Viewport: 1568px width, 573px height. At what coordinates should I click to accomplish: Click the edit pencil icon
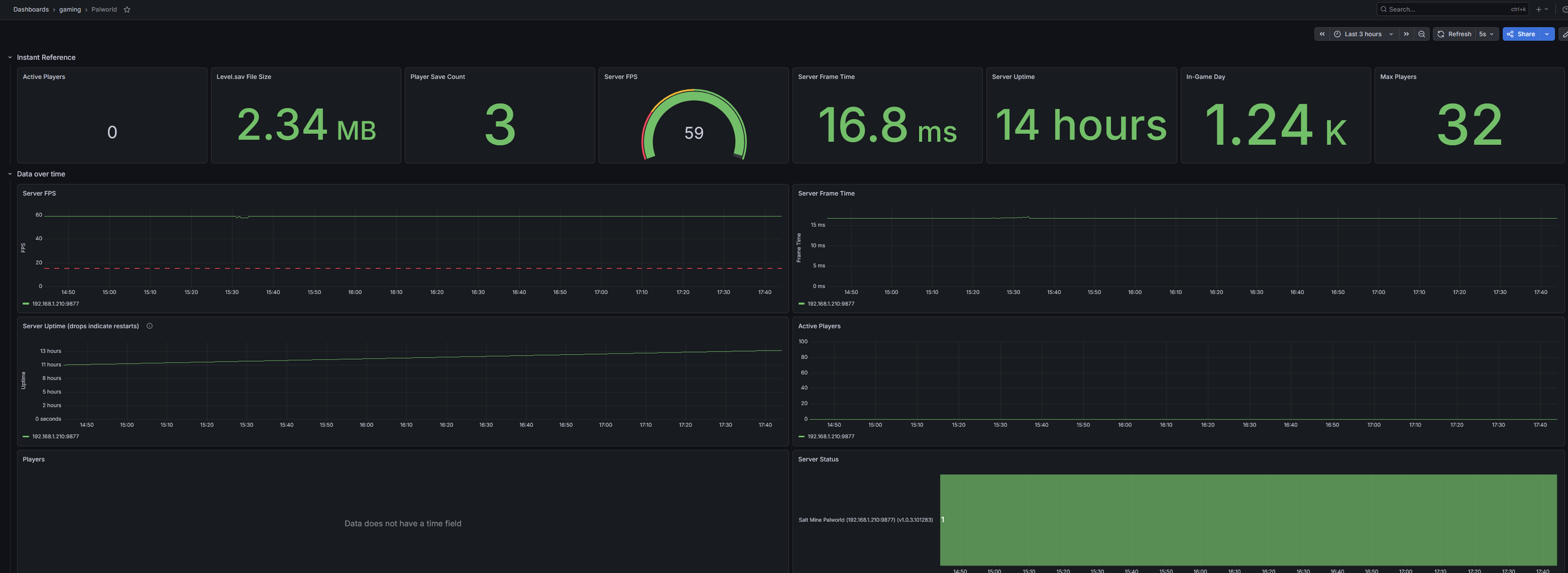point(1564,34)
